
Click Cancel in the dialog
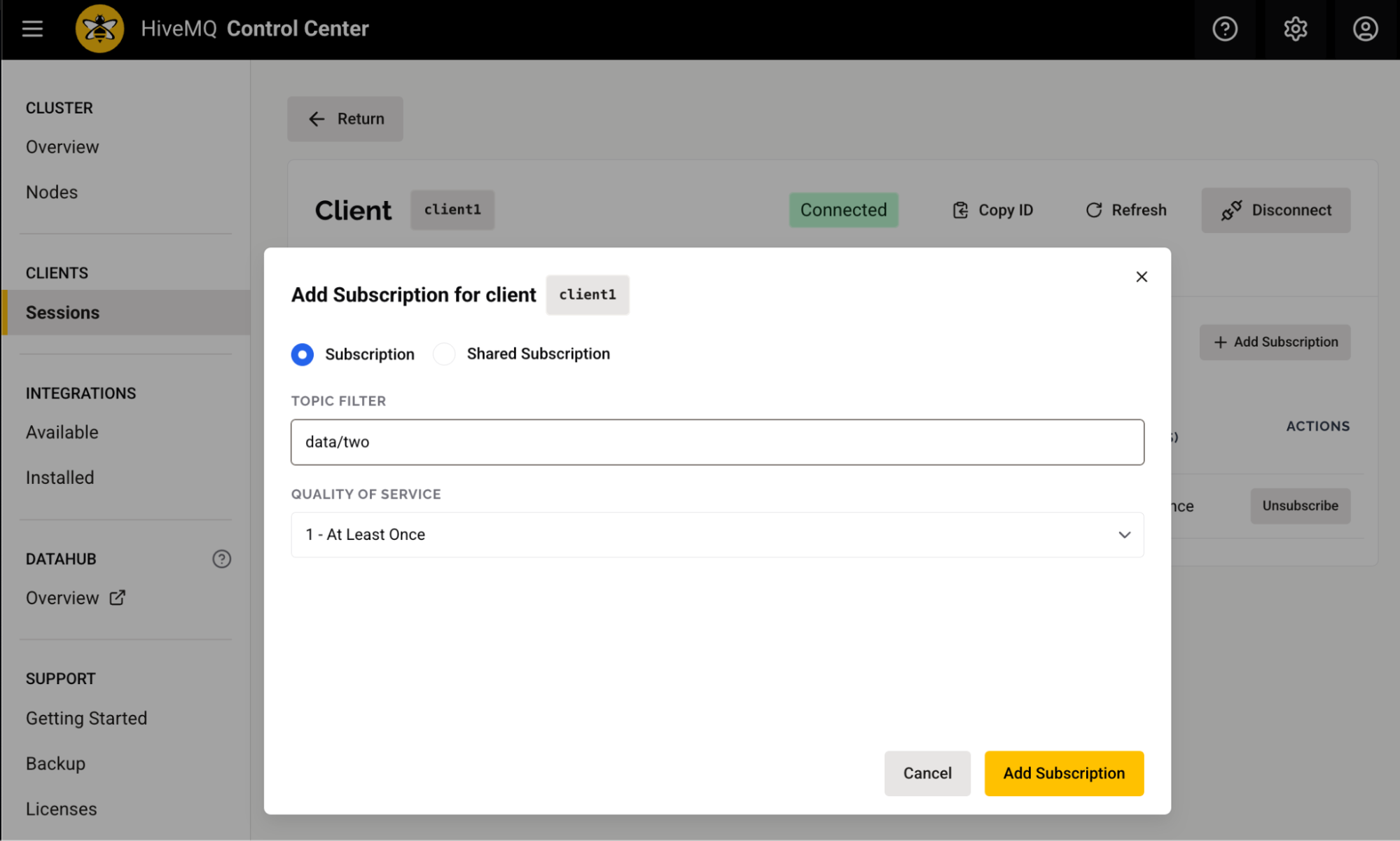pyautogui.click(x=927, y=773)
